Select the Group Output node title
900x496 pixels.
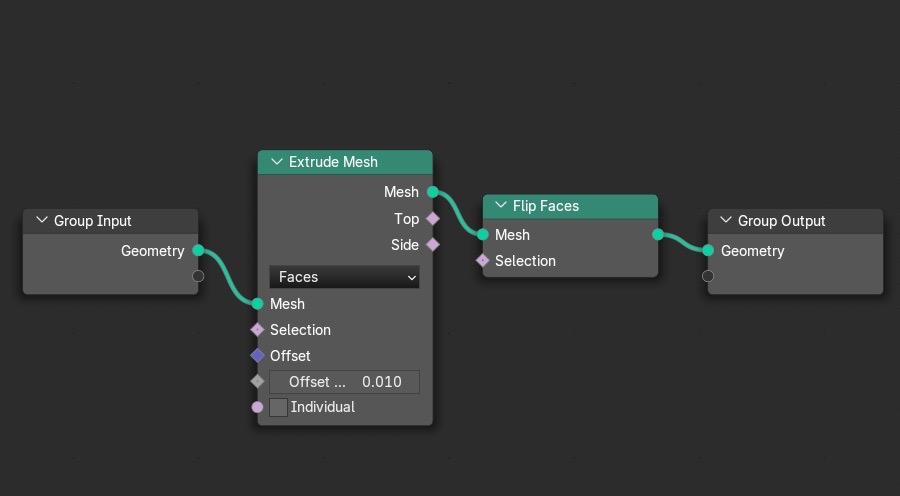click(x=781, y=220)
